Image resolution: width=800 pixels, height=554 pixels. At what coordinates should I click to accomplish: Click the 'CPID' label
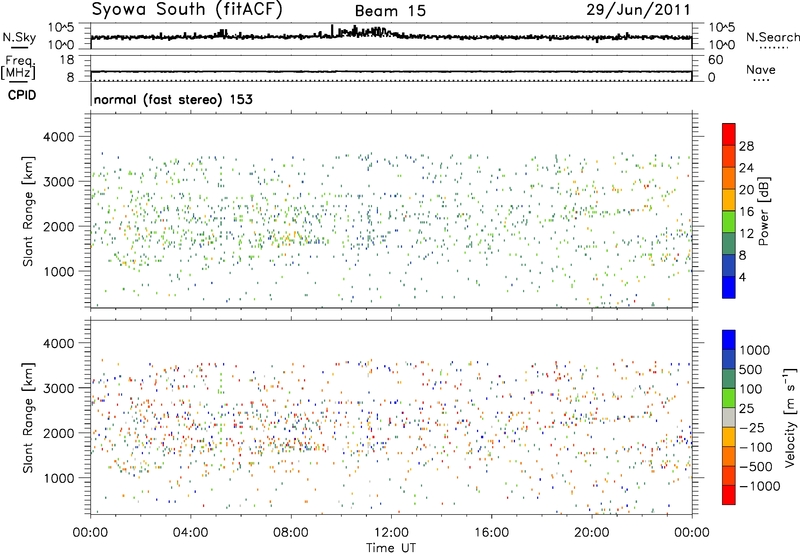pyautogui.click(x=22, y=95)
